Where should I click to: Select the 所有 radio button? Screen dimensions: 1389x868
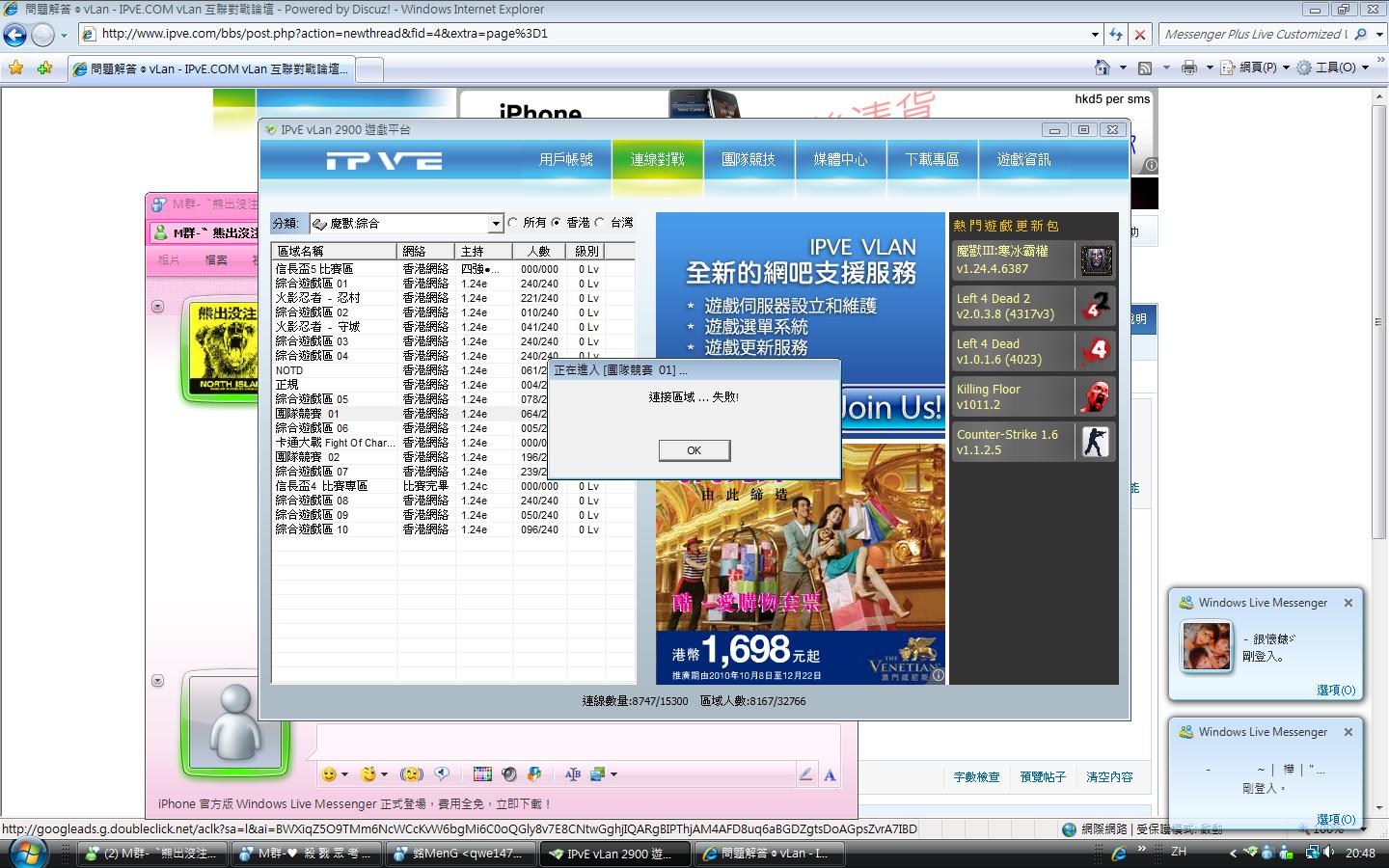click(513, 223)
